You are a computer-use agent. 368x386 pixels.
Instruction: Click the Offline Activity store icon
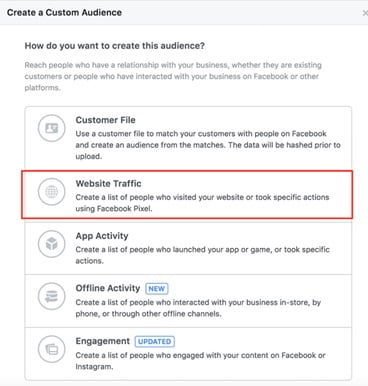(52, 296)
